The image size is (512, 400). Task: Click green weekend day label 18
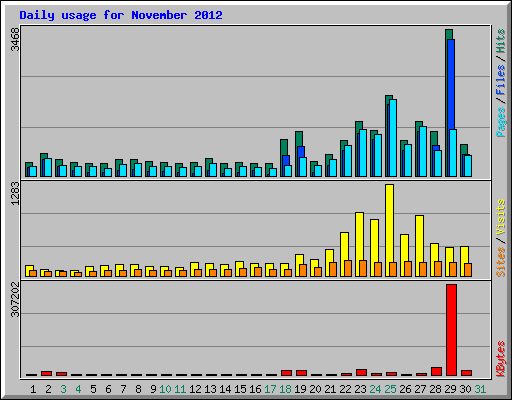pyautogui.click(x=285, y=389)
